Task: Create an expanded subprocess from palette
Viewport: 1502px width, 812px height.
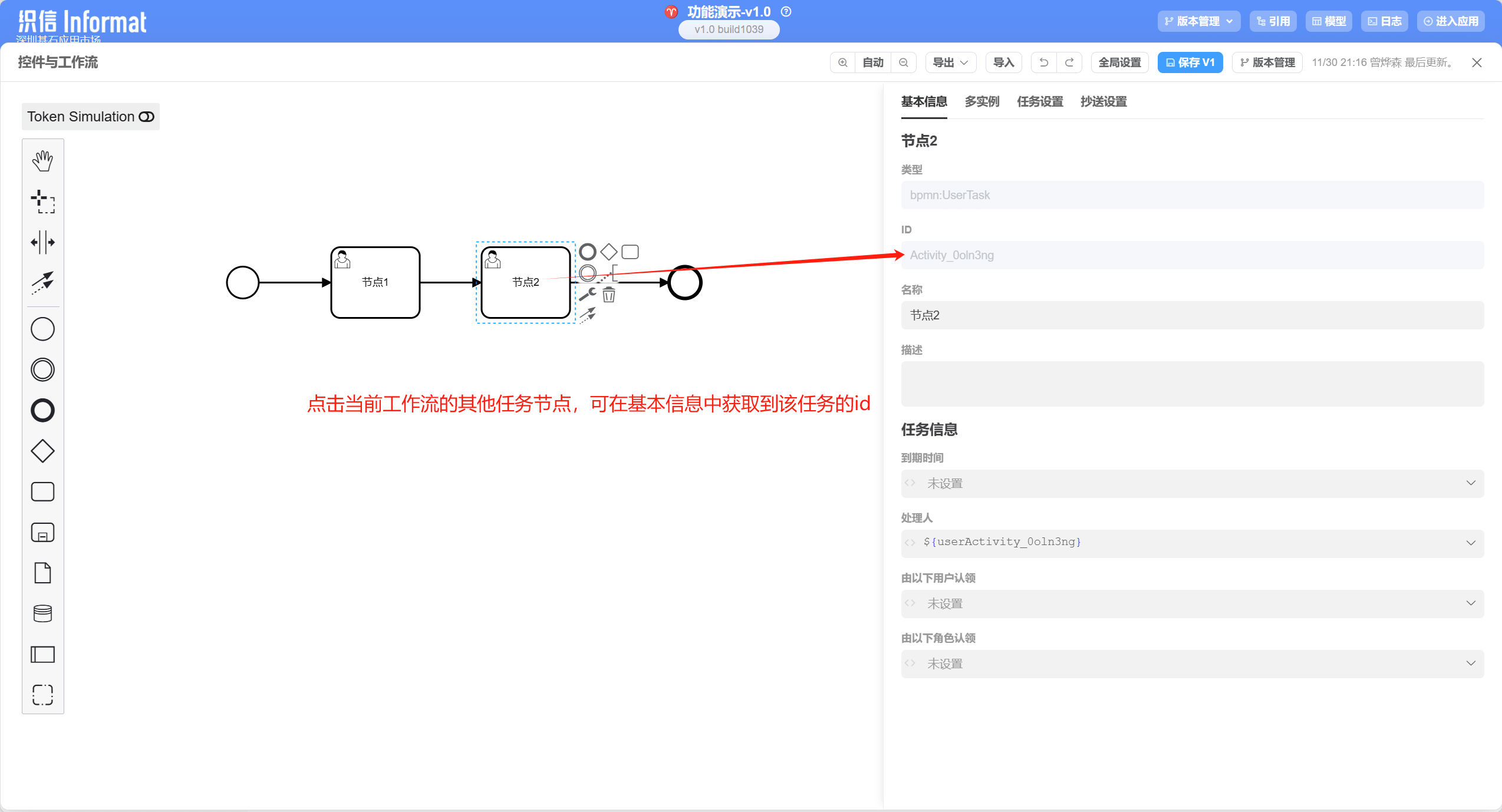Action: click(42, 533)
